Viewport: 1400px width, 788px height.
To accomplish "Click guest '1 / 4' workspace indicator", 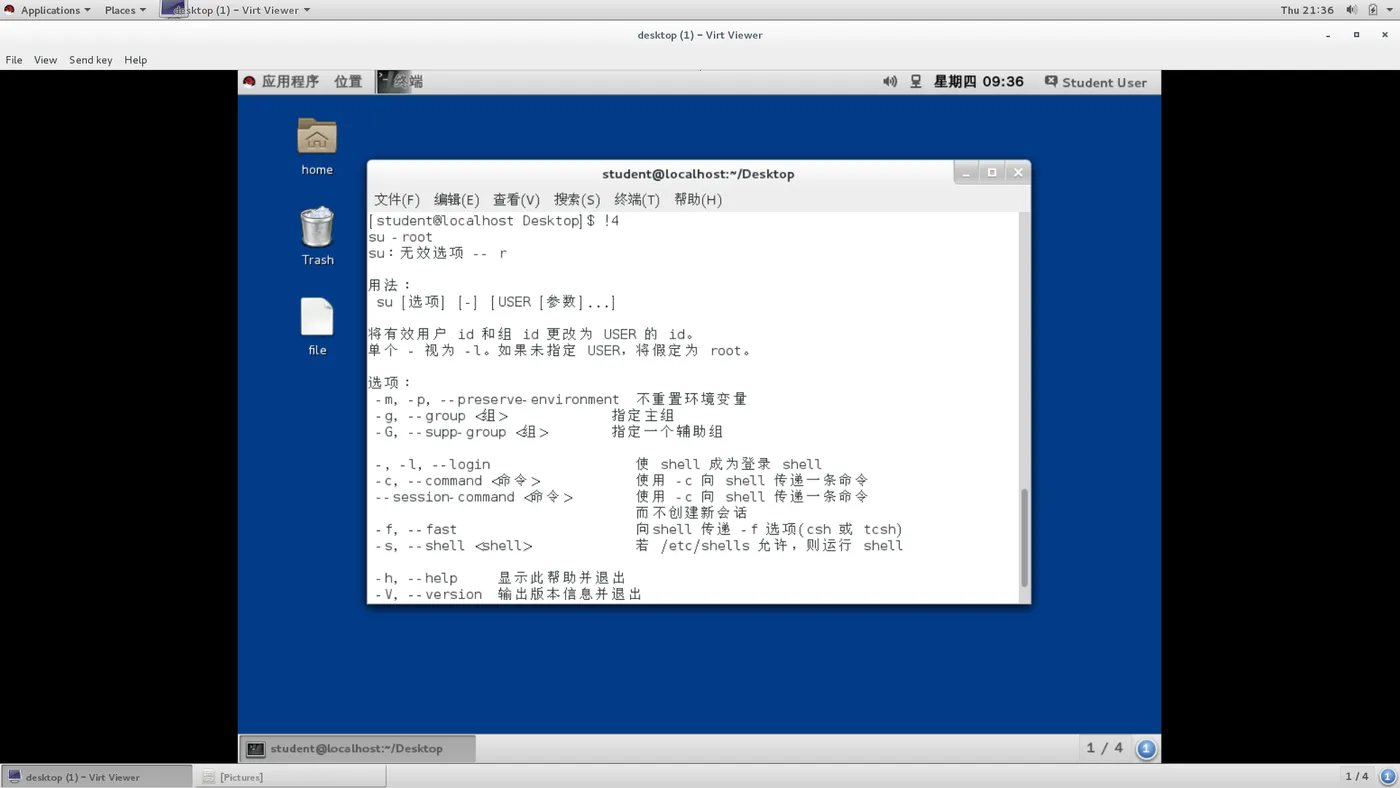I will pyautogui.click(x=1105, y=748).
